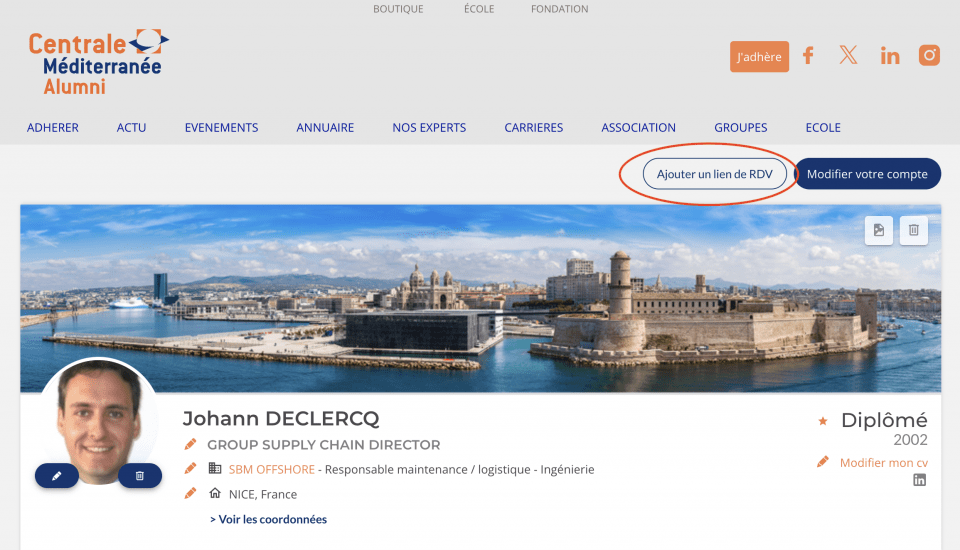Open the EVENEMENTS menu

click(x=222, y=128)
